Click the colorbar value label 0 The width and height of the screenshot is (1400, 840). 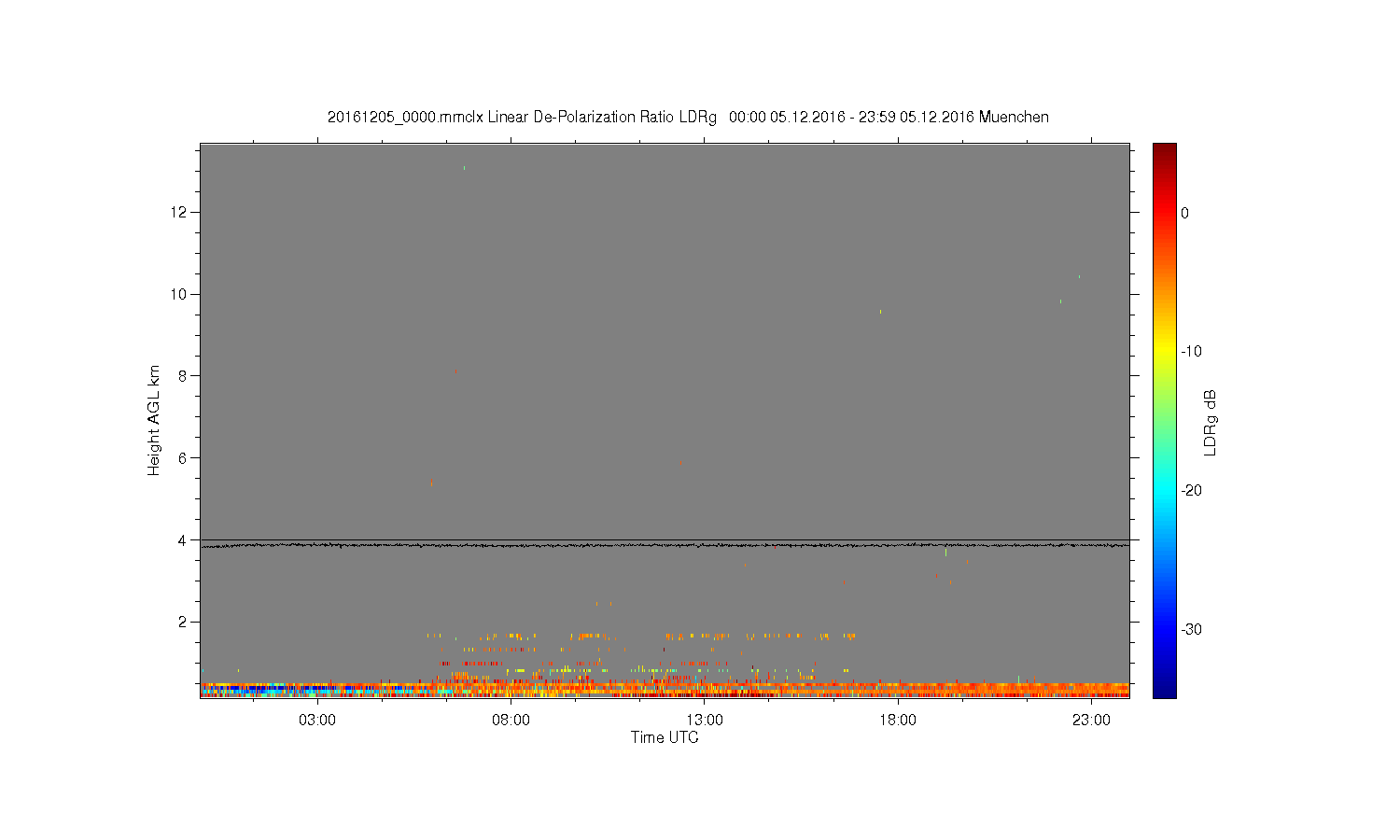[1185, 213]
